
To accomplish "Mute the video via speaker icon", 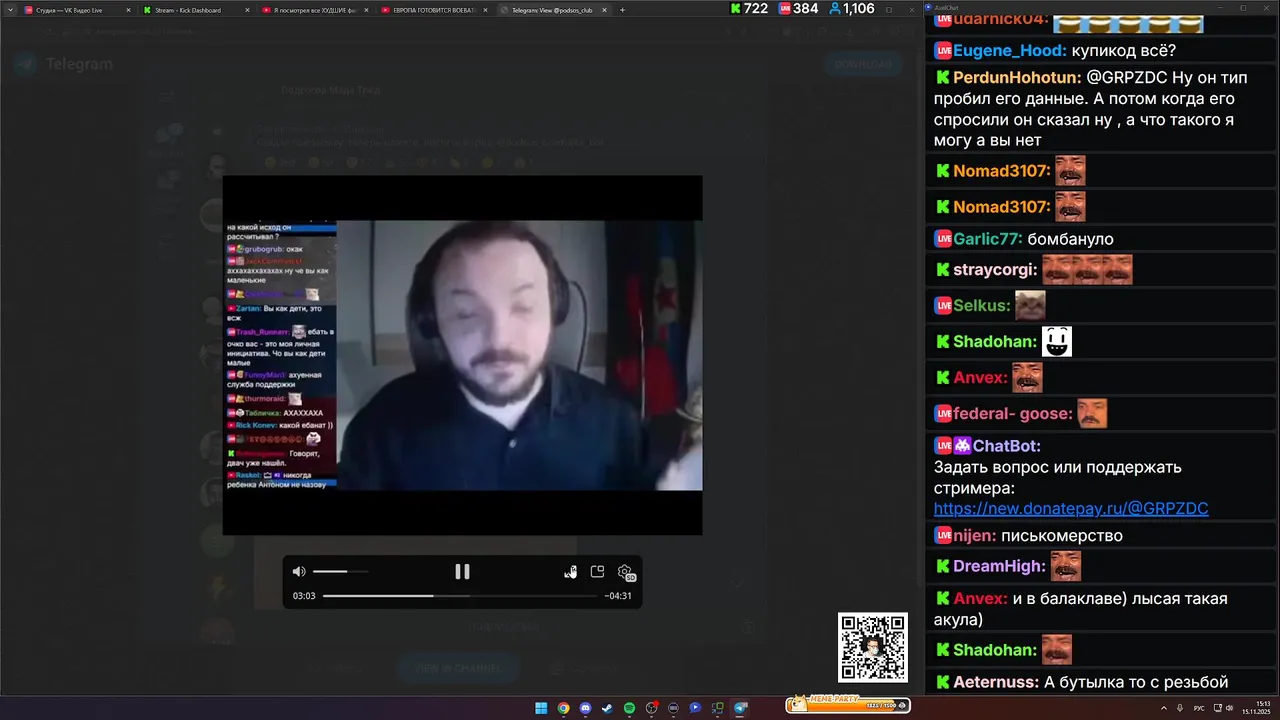I will pyautogui.click(x=298, y=572).
